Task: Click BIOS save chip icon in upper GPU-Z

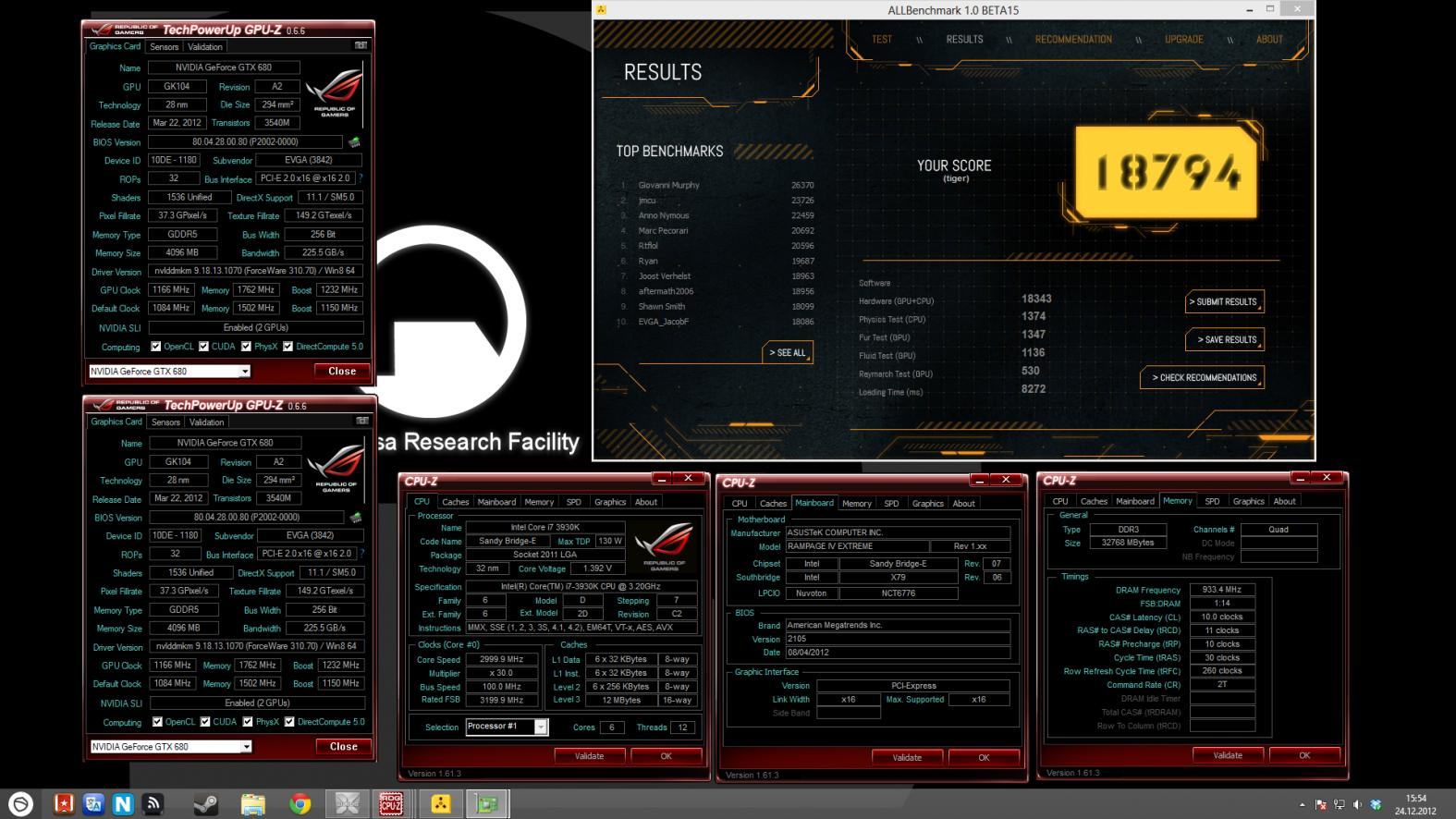Action: click(x=354, y=142)
